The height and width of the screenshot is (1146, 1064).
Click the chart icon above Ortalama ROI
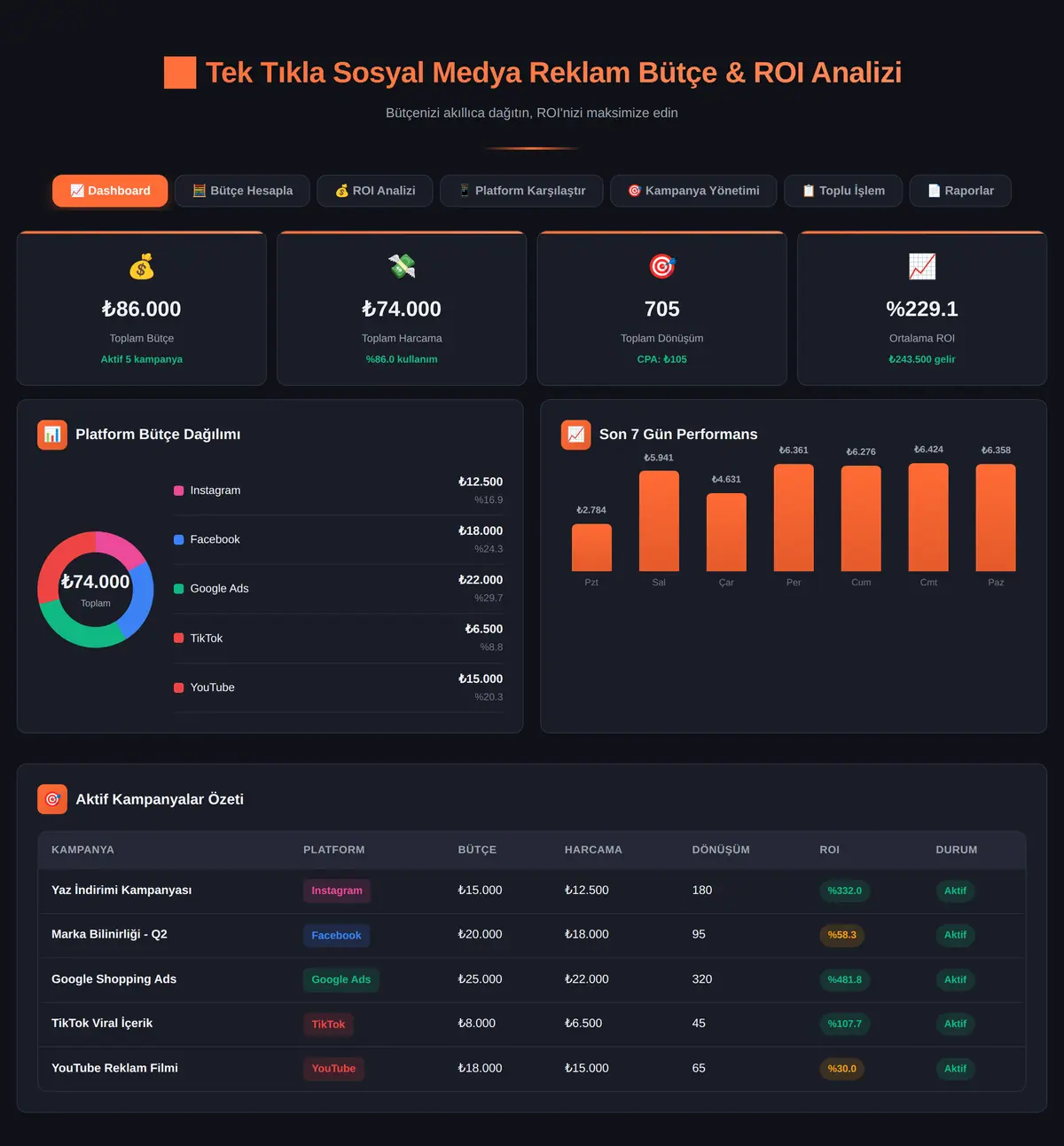point(922,266)
